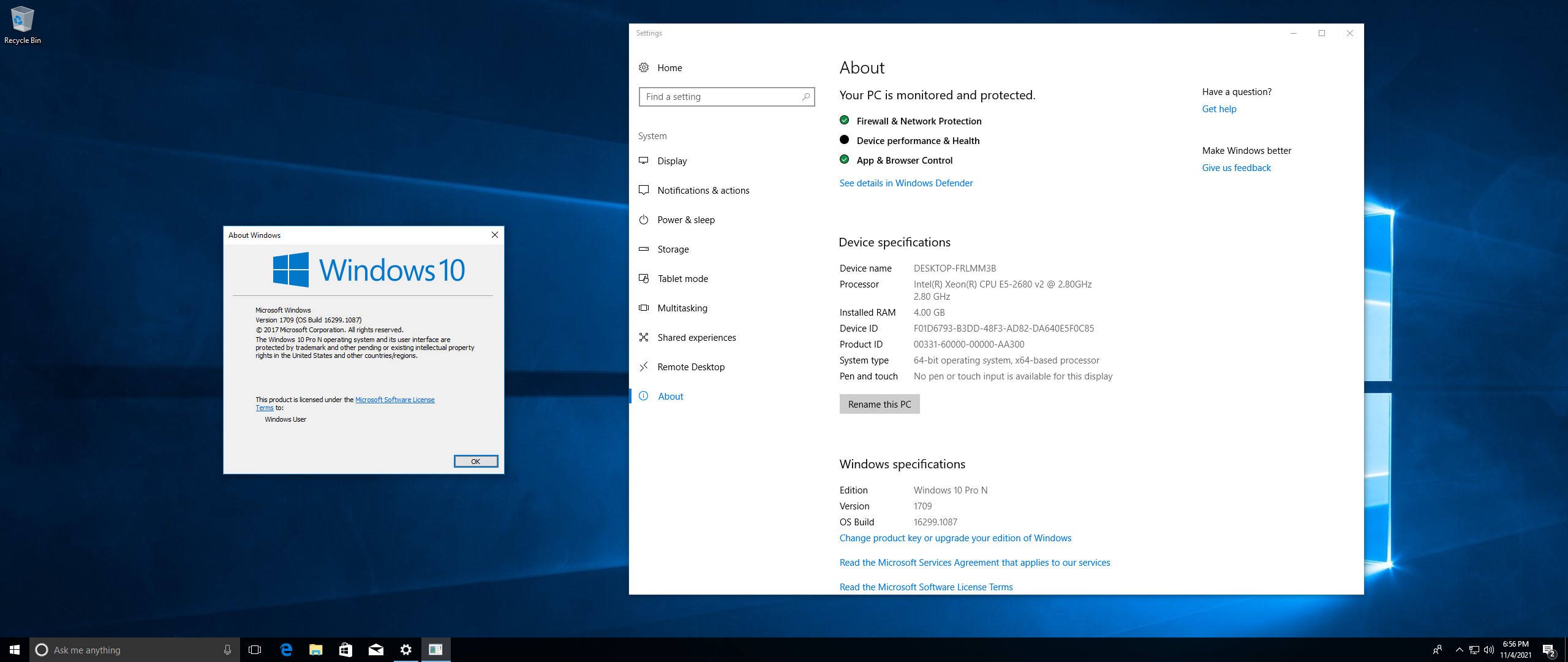Select Tablet mode settings
The width and height of the screenshot is (1568, 662).
(683, 278)
